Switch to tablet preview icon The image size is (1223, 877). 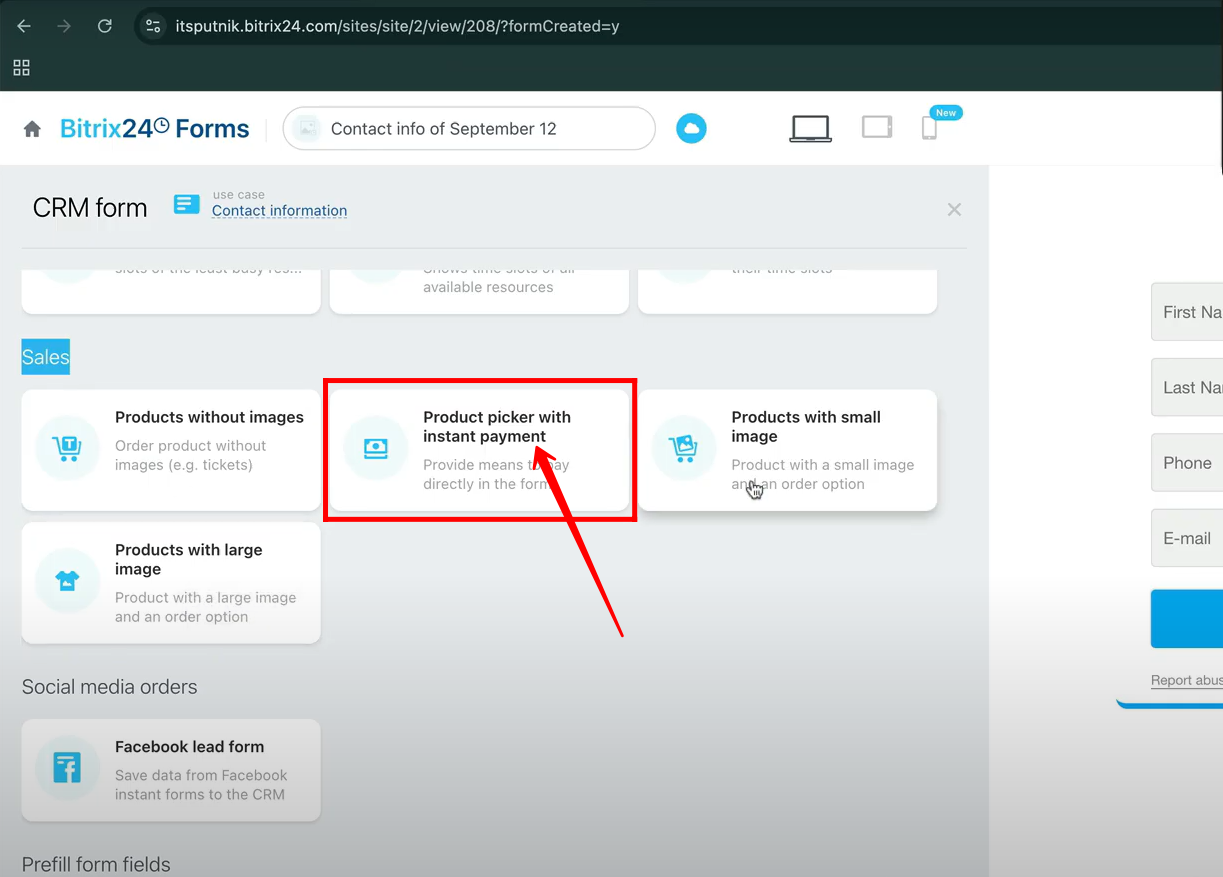pyautogui.click(x=876, y=127)
